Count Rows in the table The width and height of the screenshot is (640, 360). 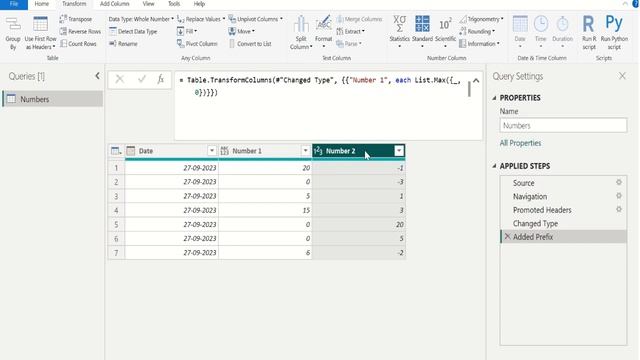pos(78,44)
